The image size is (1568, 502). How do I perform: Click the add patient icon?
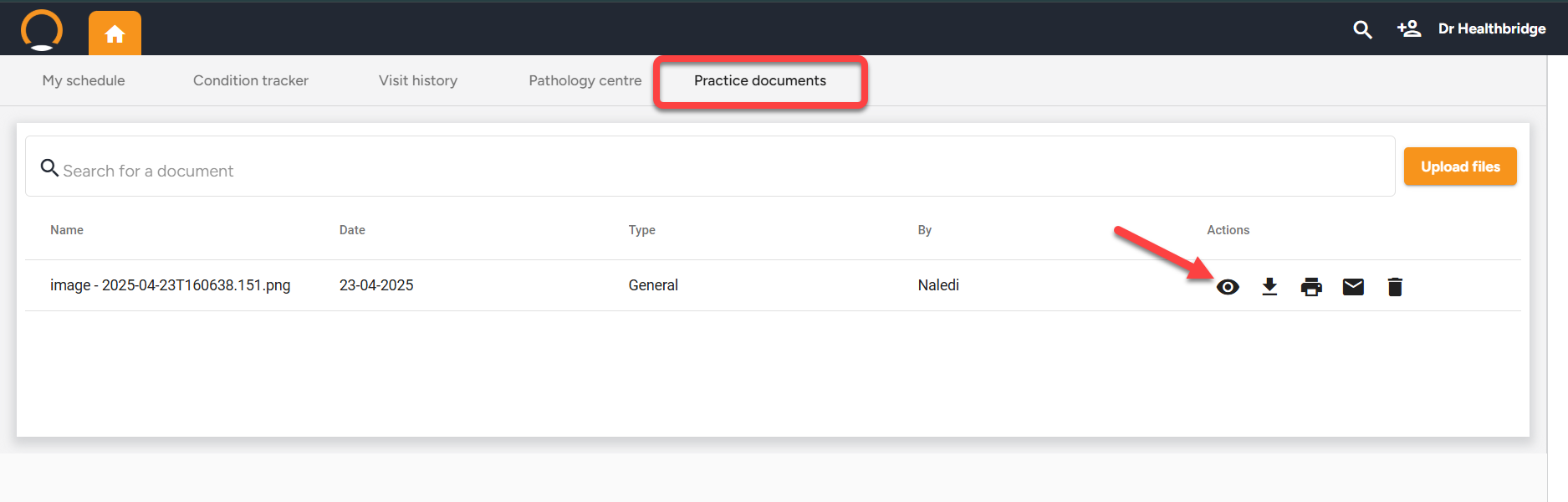pos(1408,29)
